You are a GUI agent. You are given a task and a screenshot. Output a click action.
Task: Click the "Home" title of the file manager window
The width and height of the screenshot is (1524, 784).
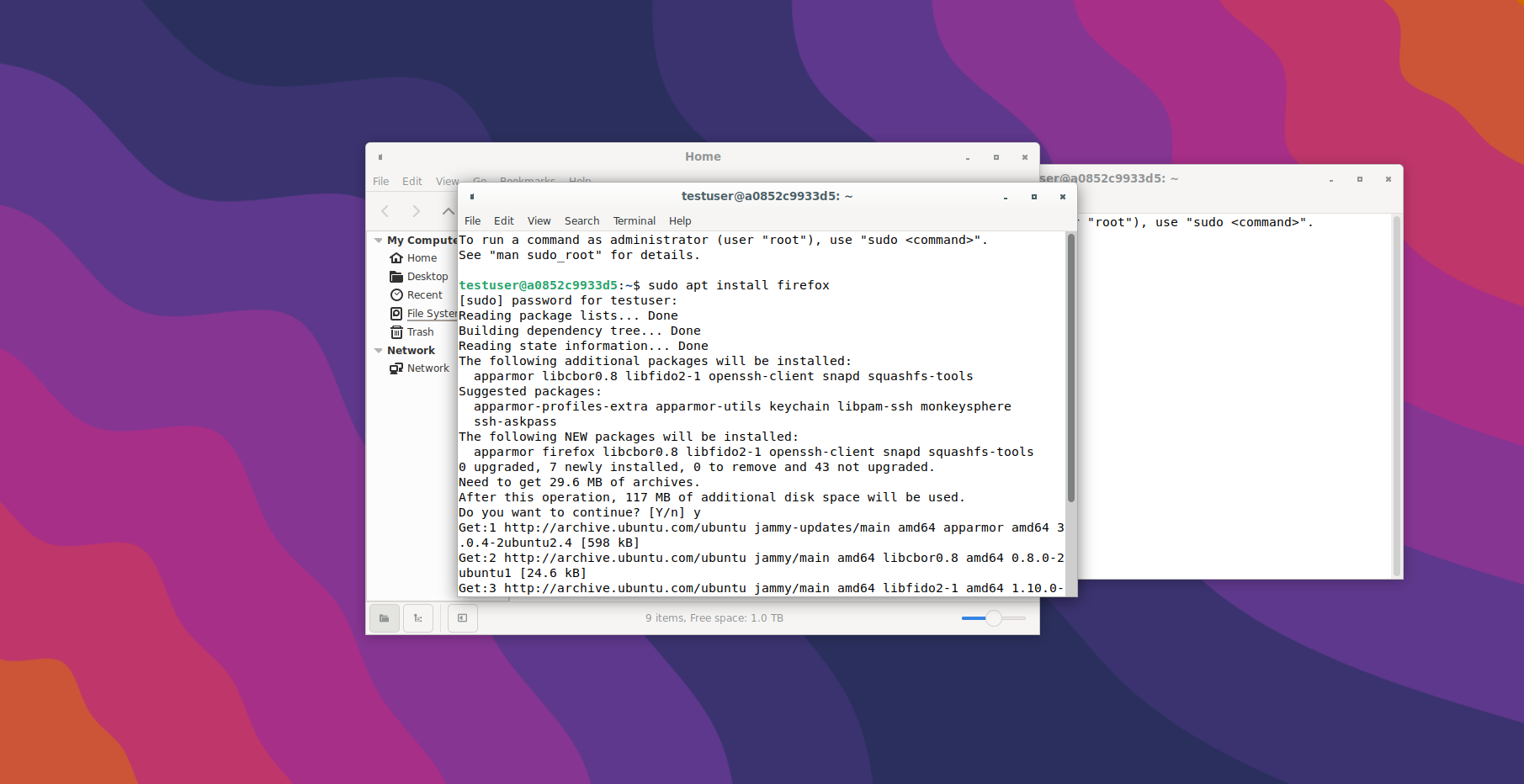(703, 157)
